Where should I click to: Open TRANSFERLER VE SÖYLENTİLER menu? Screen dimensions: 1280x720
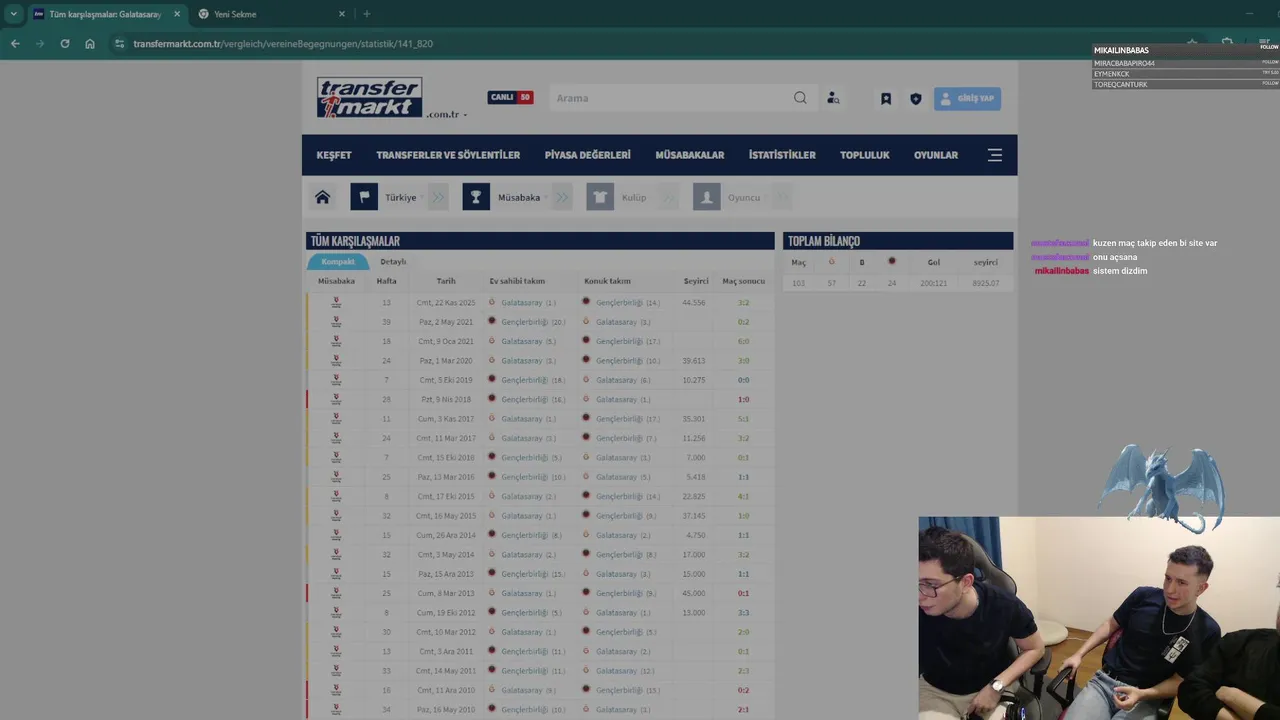pos(448,155)
